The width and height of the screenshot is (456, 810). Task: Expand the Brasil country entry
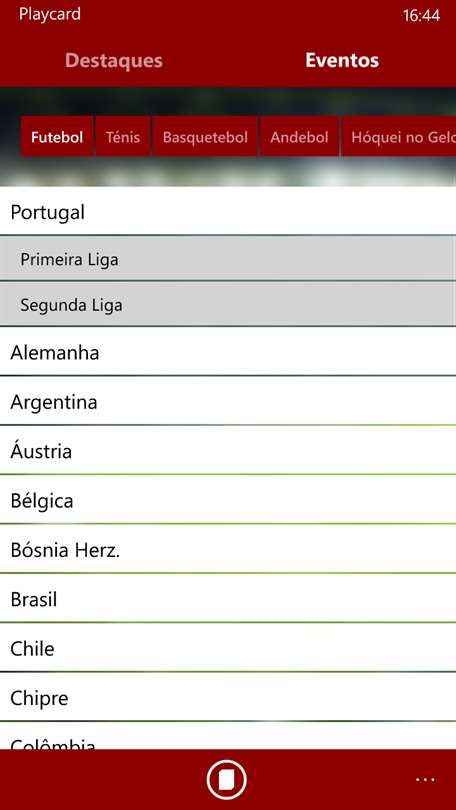pos(228,598)
